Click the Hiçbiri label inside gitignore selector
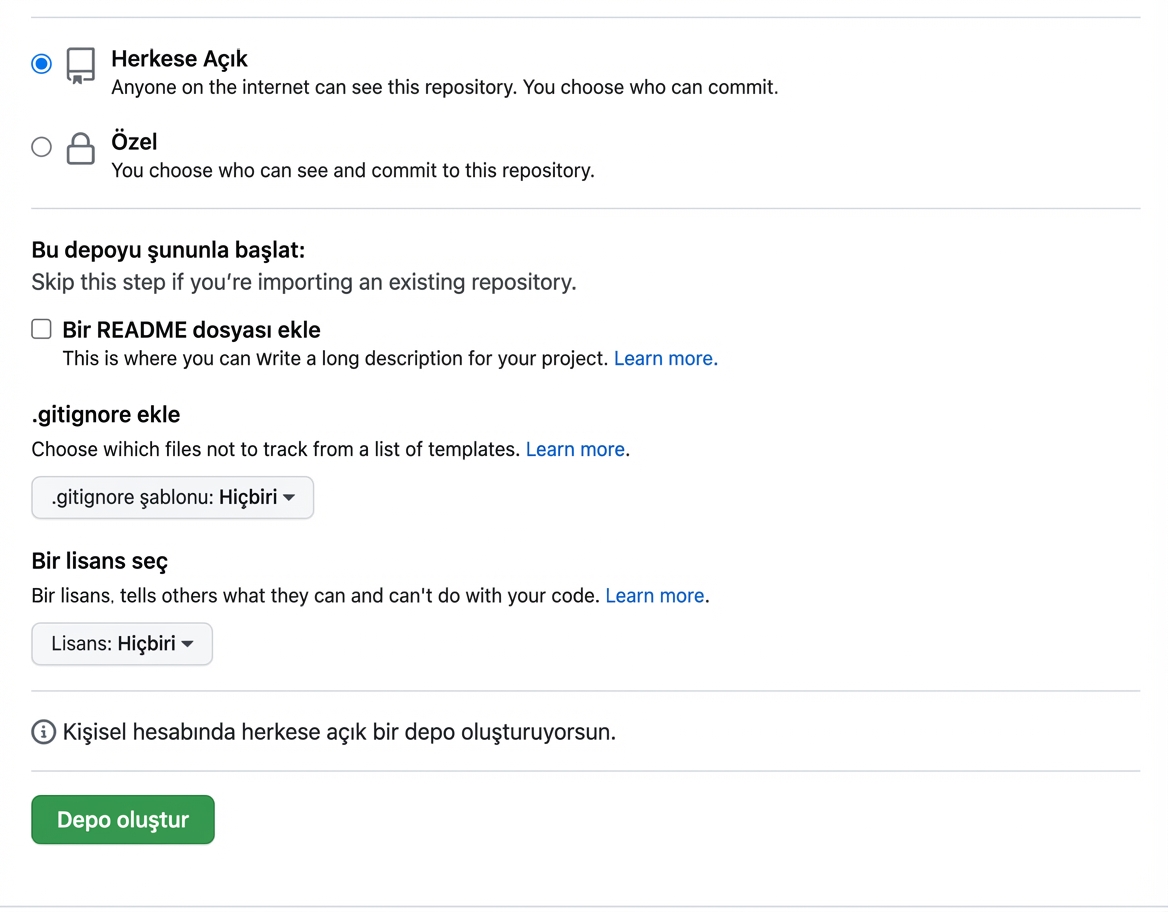This screenshot has height=912, width=1168. 248,497
